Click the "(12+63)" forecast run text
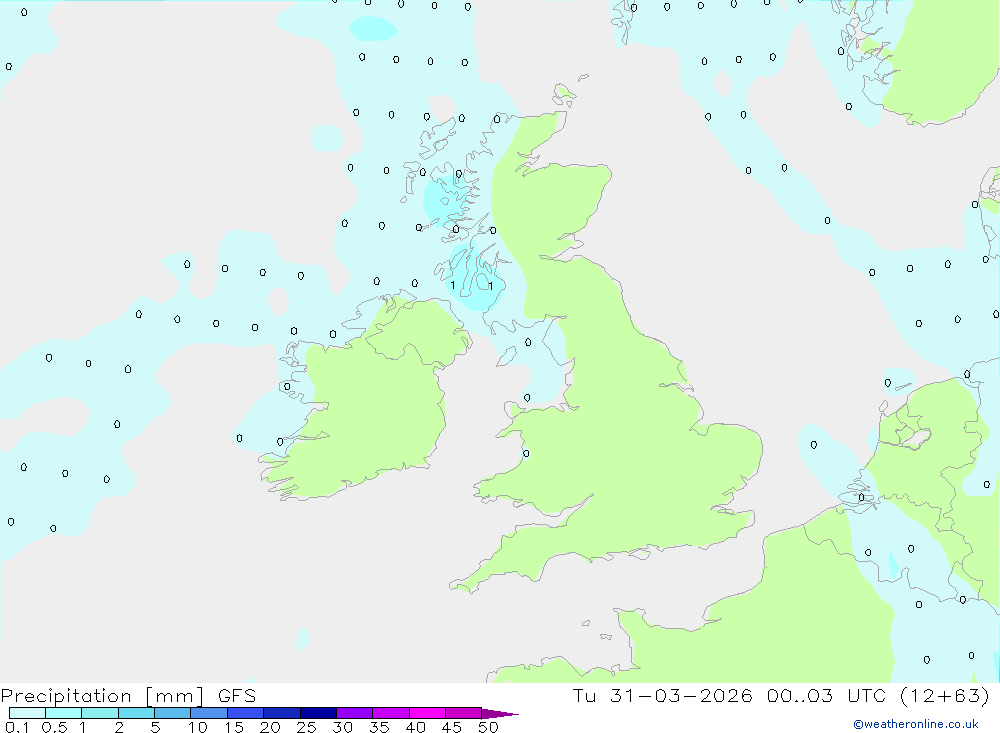Image resolution: width=1000 pixels, height=733 pixels. pyautogui.click(x=945, y=695)
